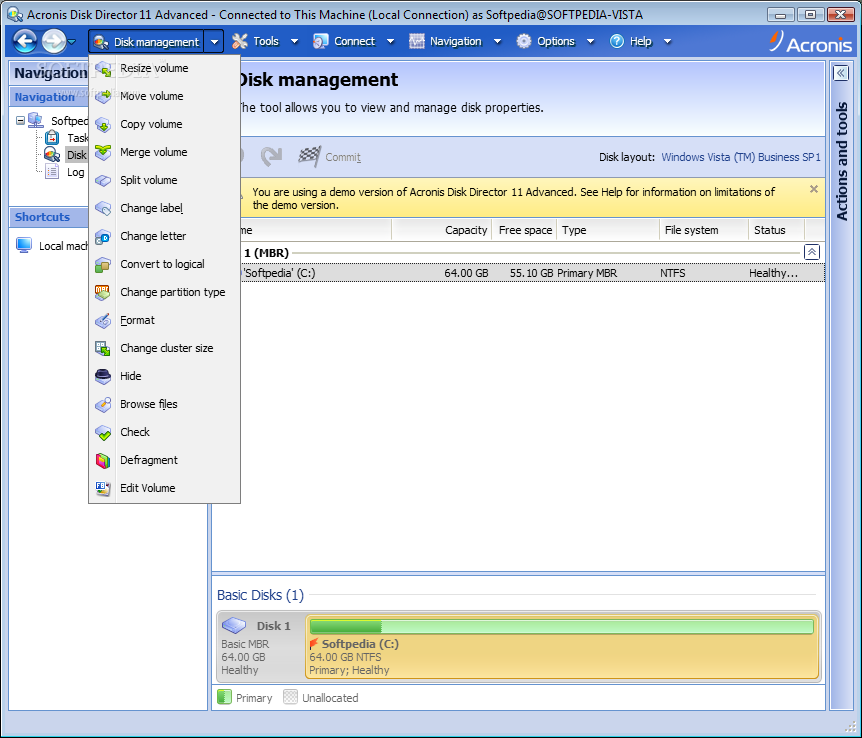Click the Softpedia (C:) volume usage bar

click(x=561, y=626)
